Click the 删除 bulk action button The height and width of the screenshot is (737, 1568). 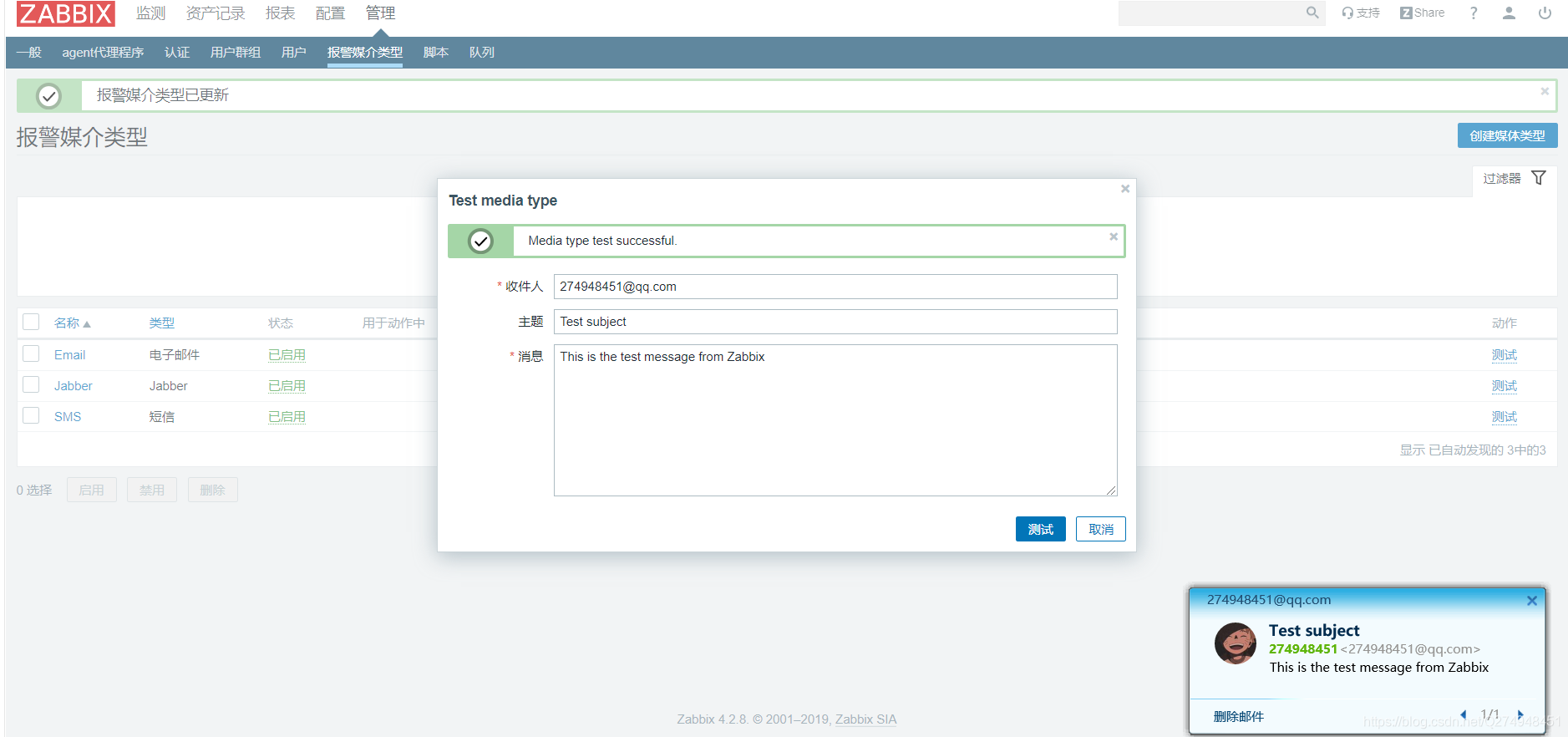[x=213, y=490]
